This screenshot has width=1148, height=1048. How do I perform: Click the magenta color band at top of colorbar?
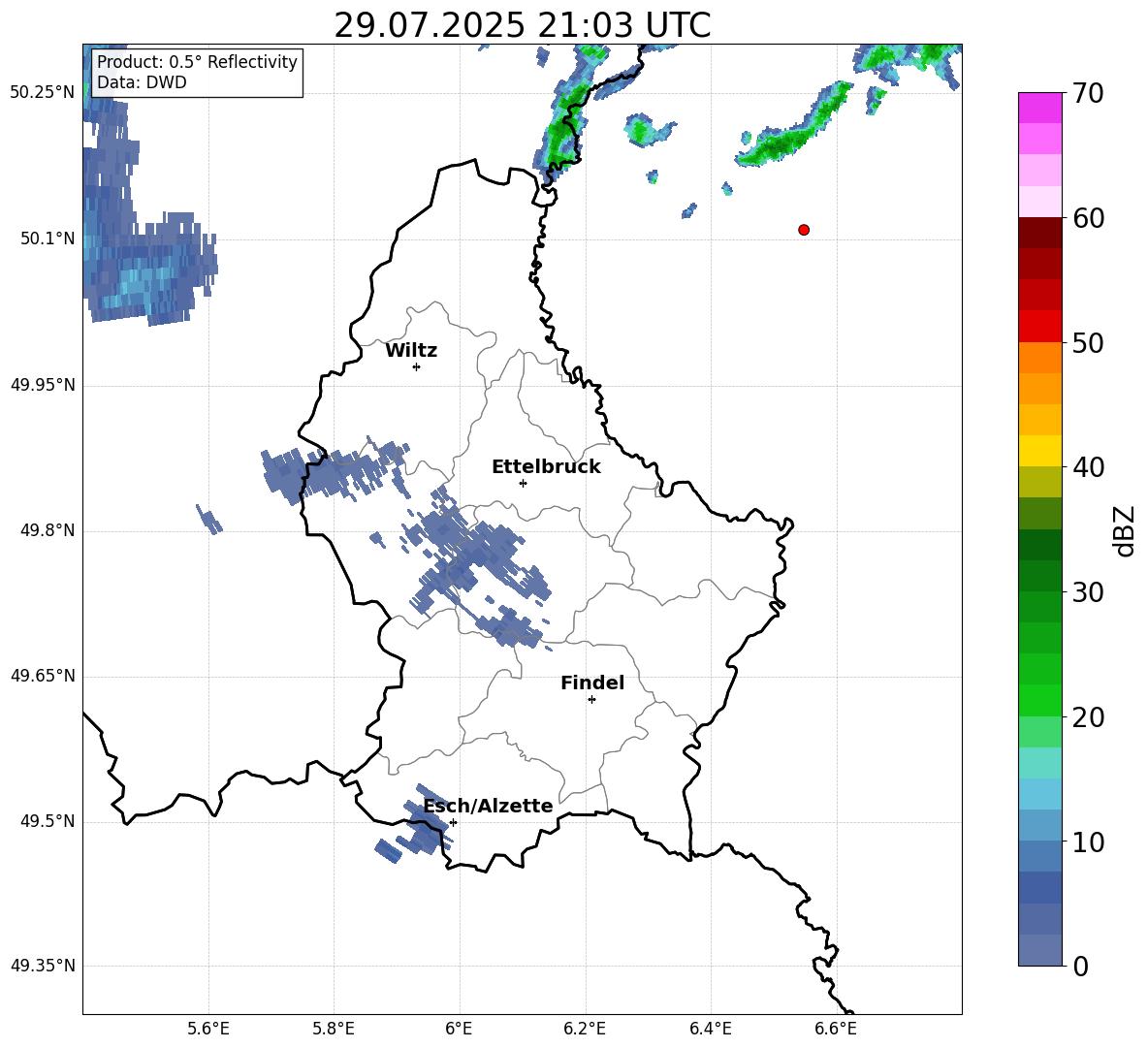pyautogui.click(x=1039, y=108)
